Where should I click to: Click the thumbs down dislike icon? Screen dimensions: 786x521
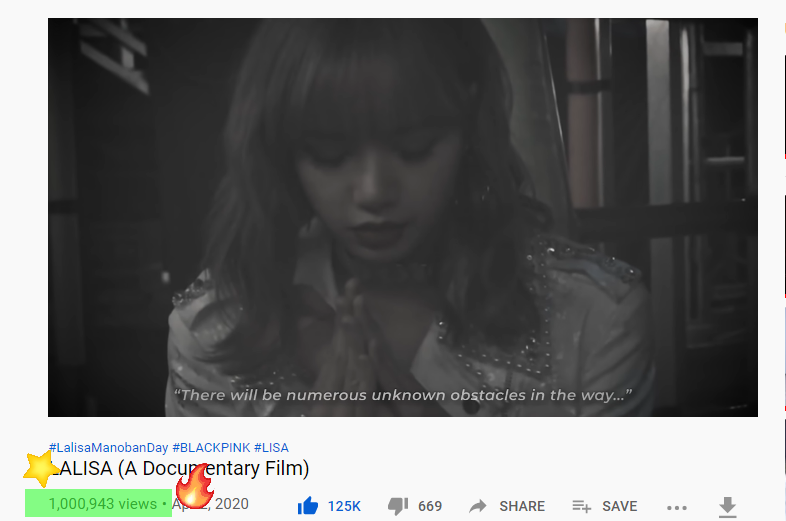398,506
